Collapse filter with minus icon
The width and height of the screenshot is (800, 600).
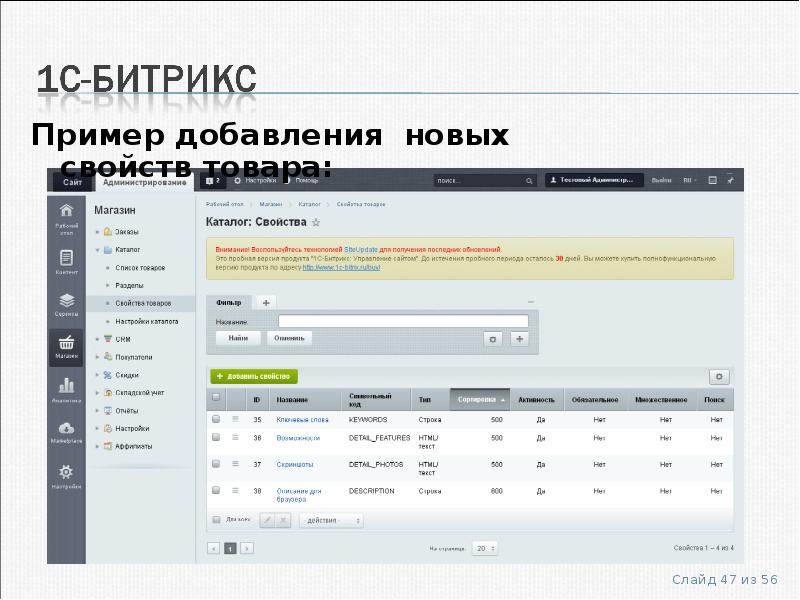click(x=531, y=302)
